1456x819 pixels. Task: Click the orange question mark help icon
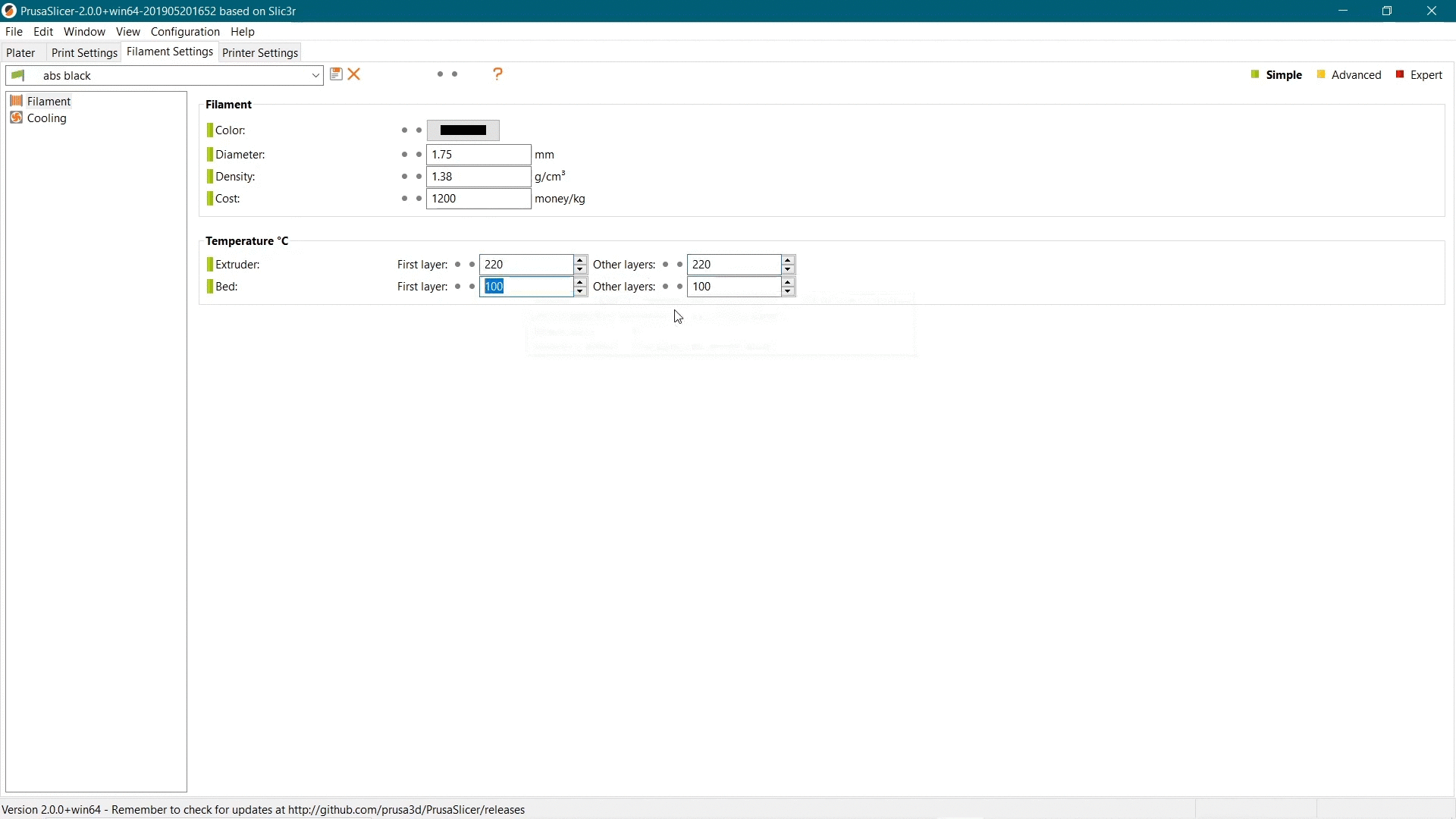(x=498, y=74)
